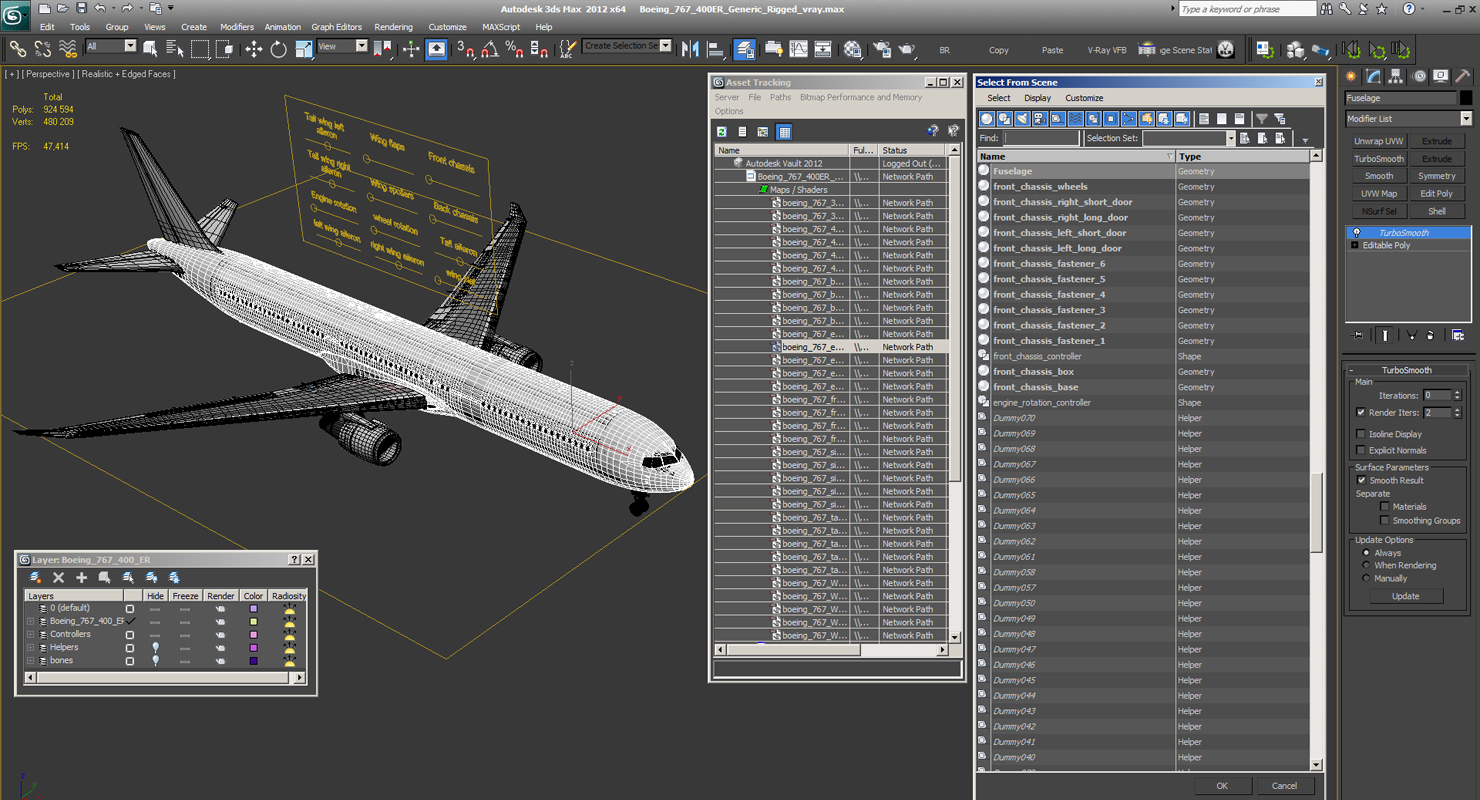Open Select by Name tool
1480x800 pixels.
point(175,49)
